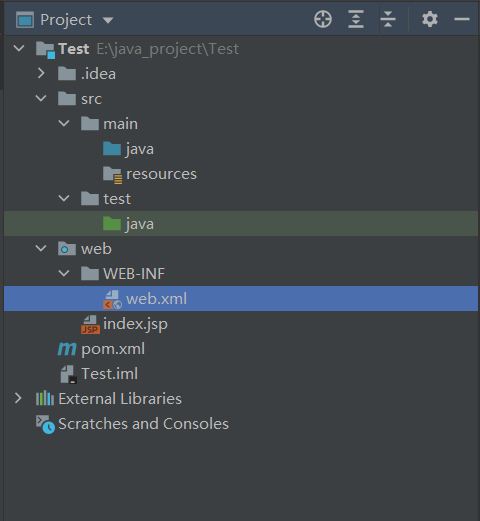Select the web.xml file
480x521 pixels.
(241, 298)
